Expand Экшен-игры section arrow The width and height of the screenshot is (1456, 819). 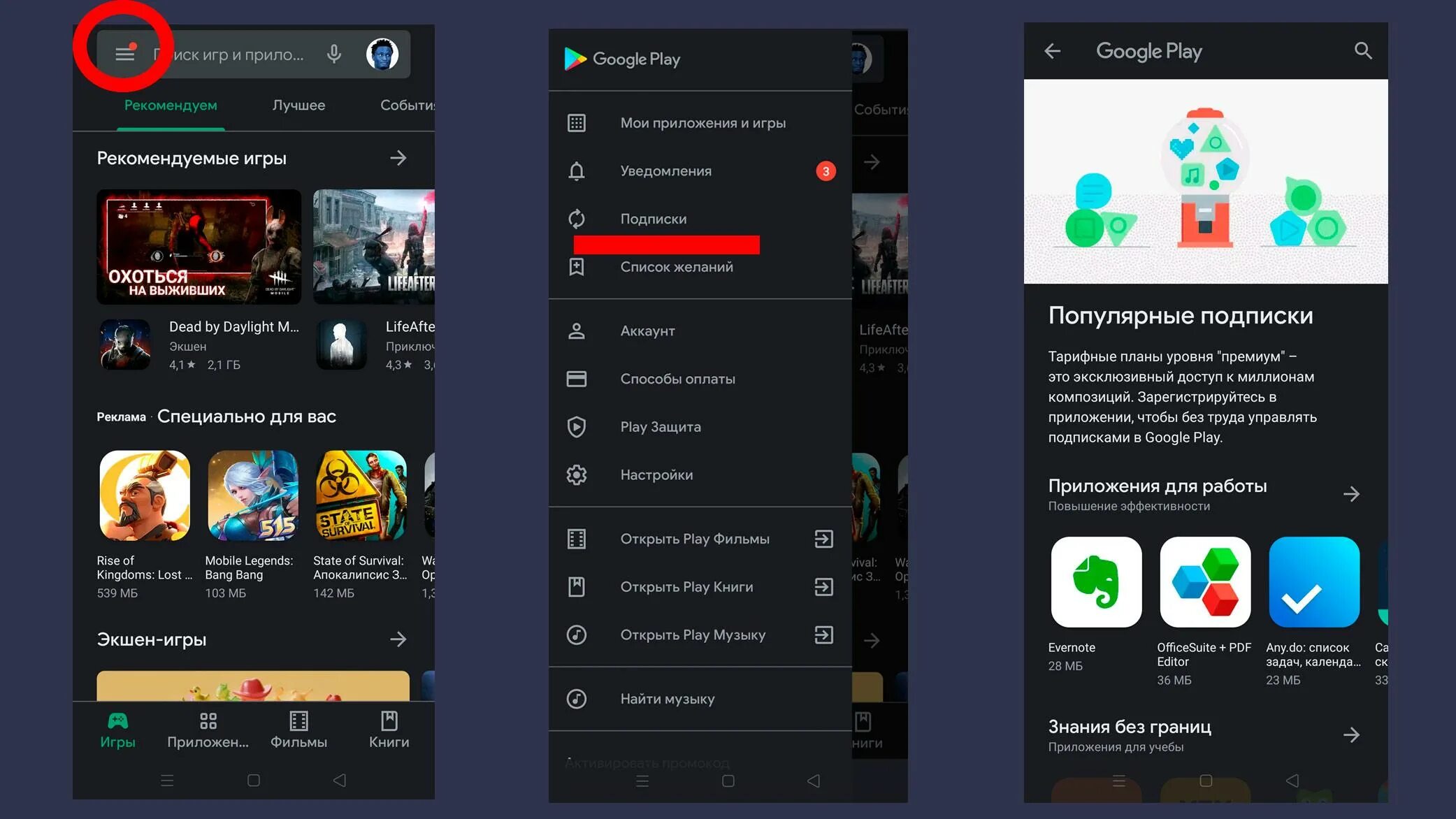pos(399,640)
